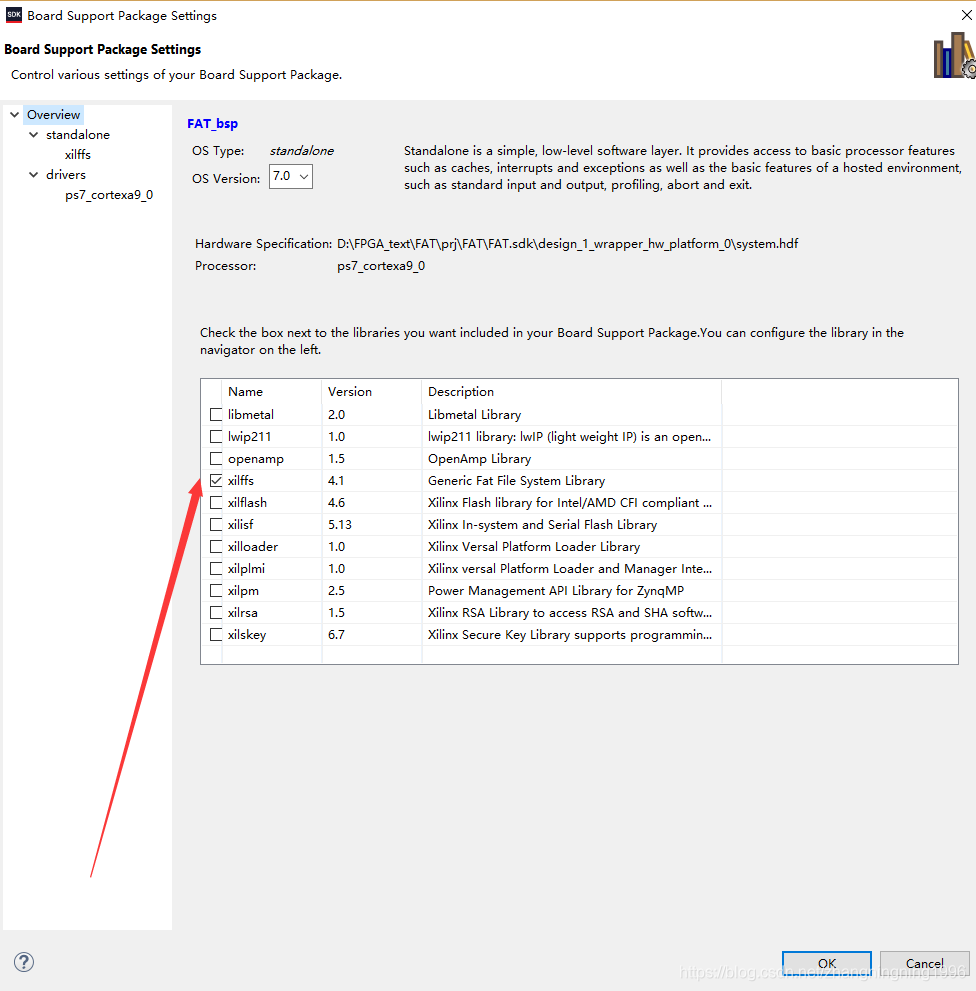Collapse the Overview tree node arrow
The image size is (976, 991).
[x=15, y=114]
